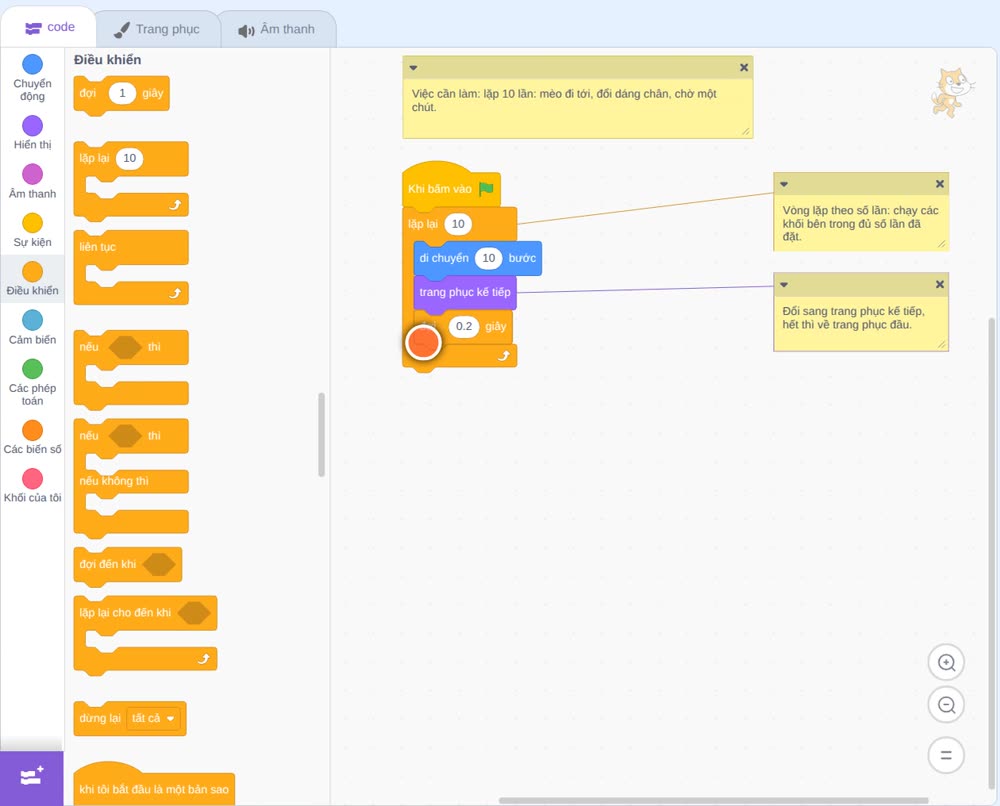1000x806 pixels.
Task: Select the Chuyển động category circle
Action: (x=33, y=64)
